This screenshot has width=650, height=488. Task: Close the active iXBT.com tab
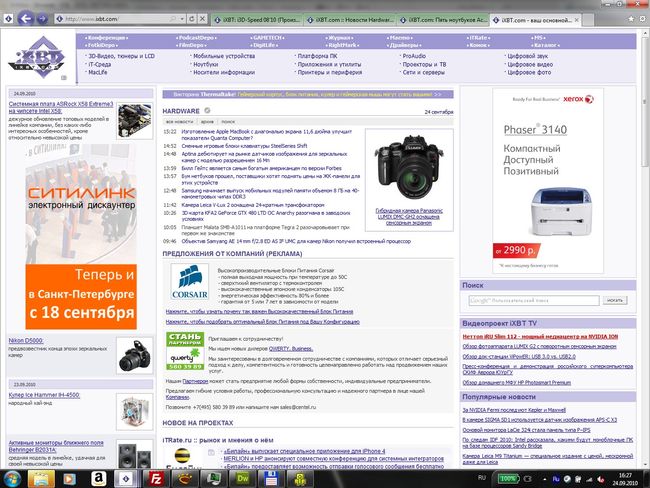(x=577, y=19)
